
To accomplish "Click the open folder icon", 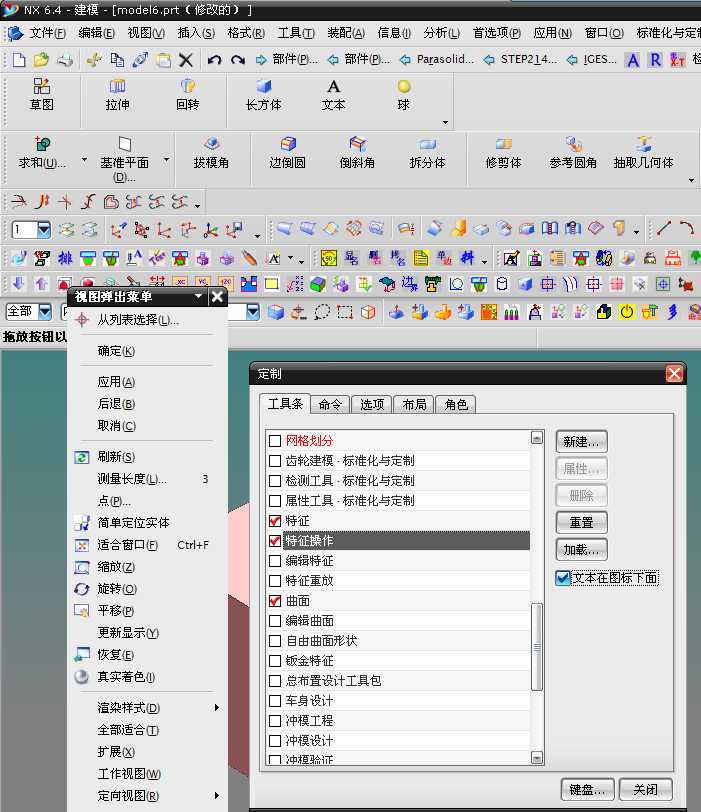I will pos(41,60).
